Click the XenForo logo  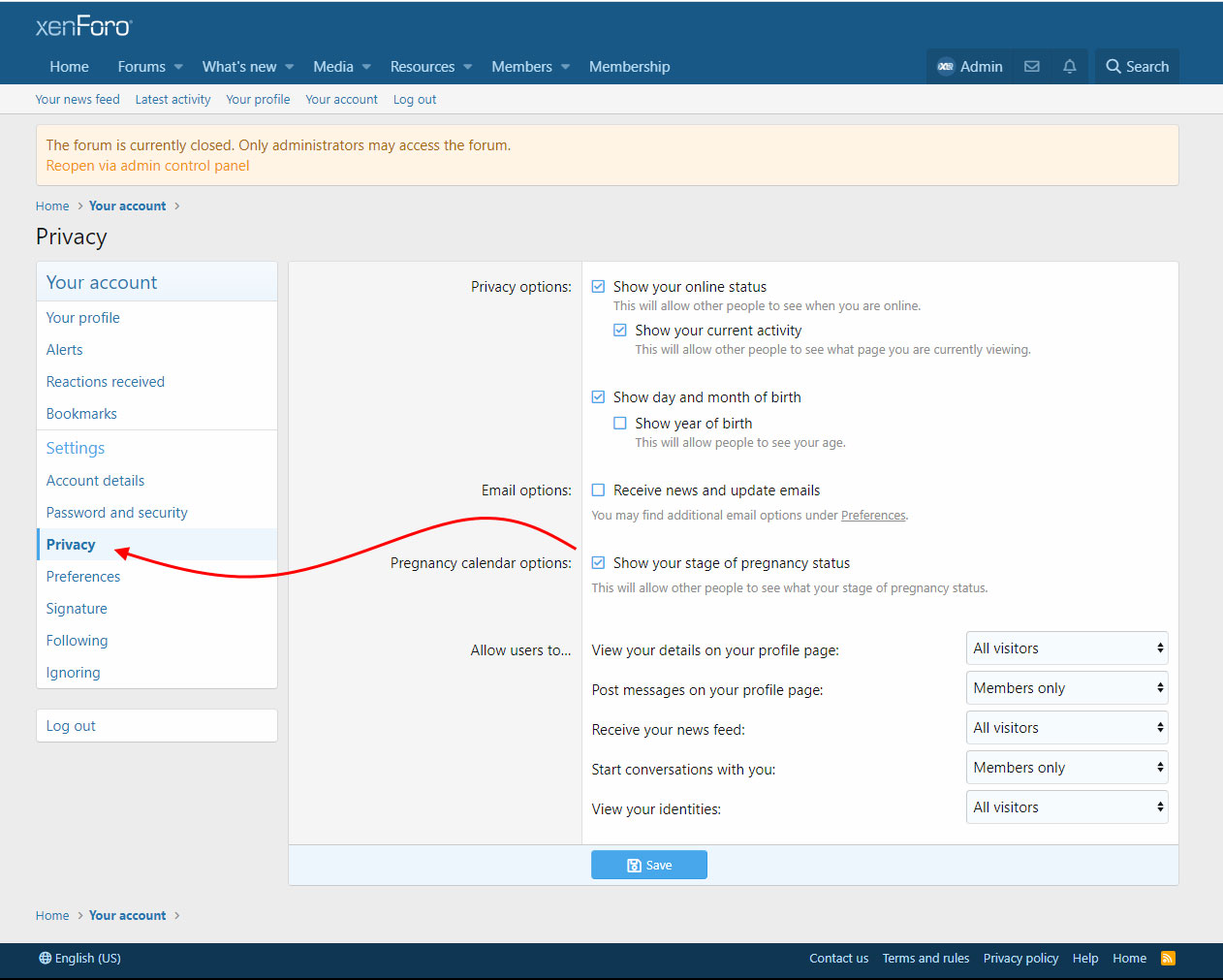[83, 26]
